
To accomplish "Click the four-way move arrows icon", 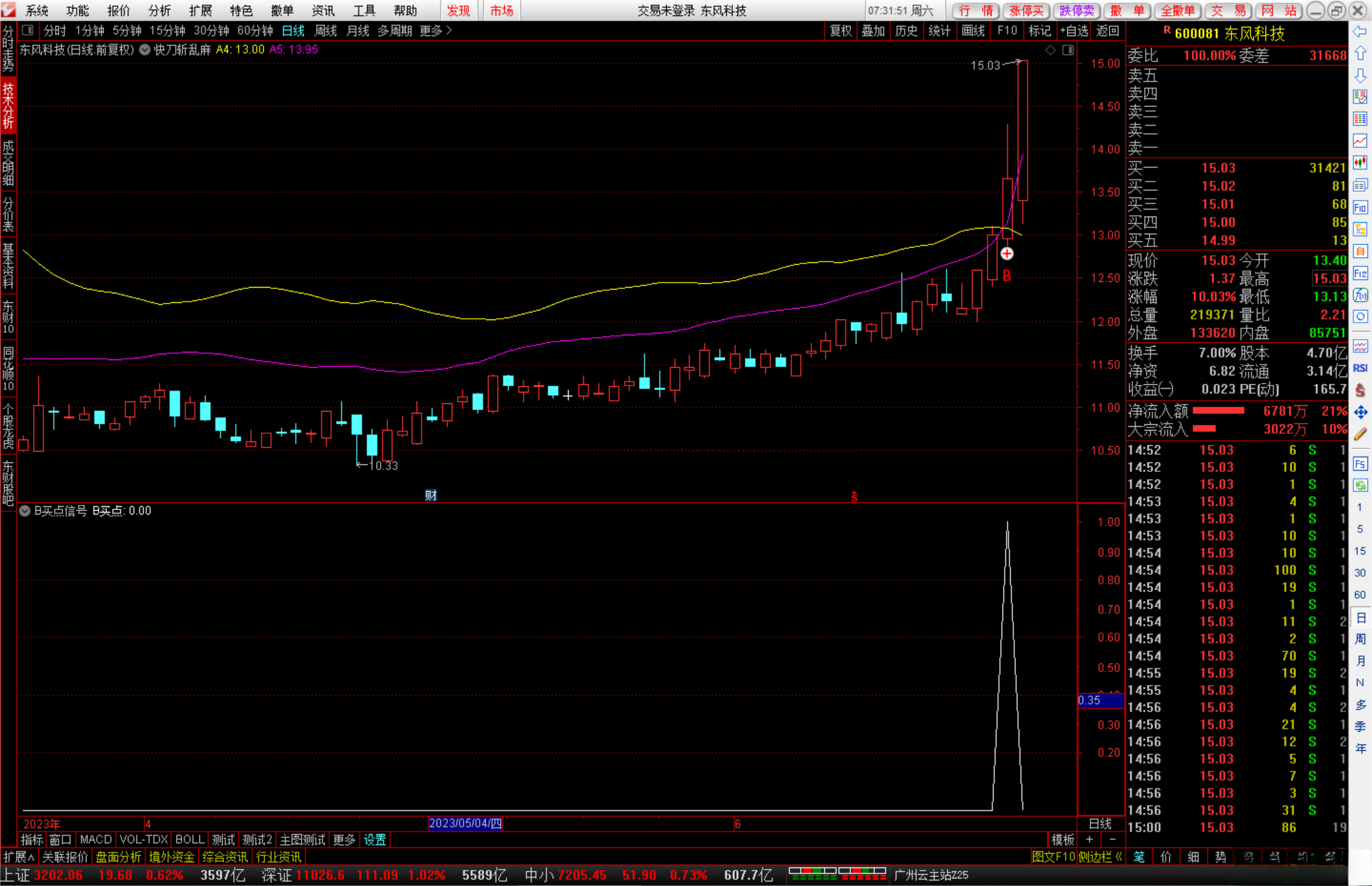I will pos(1360,413).
